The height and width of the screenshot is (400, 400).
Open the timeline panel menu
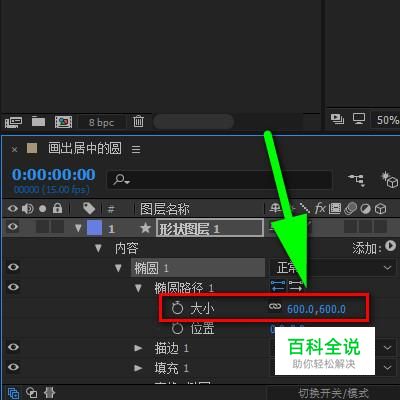(136, 149)
